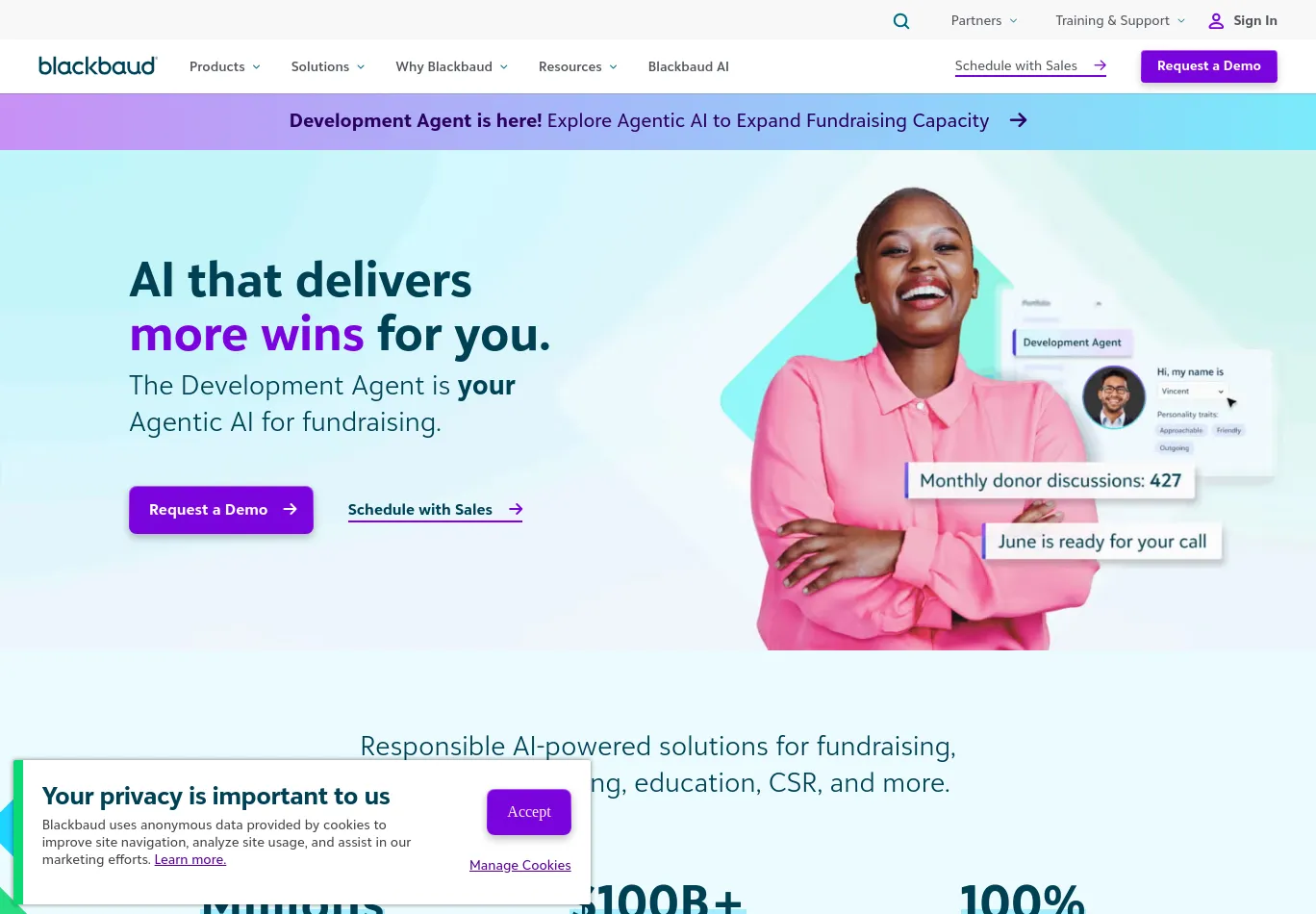The image size is (1316, 914).
Task: Expand Training & Support menu
Action: 1120,20
